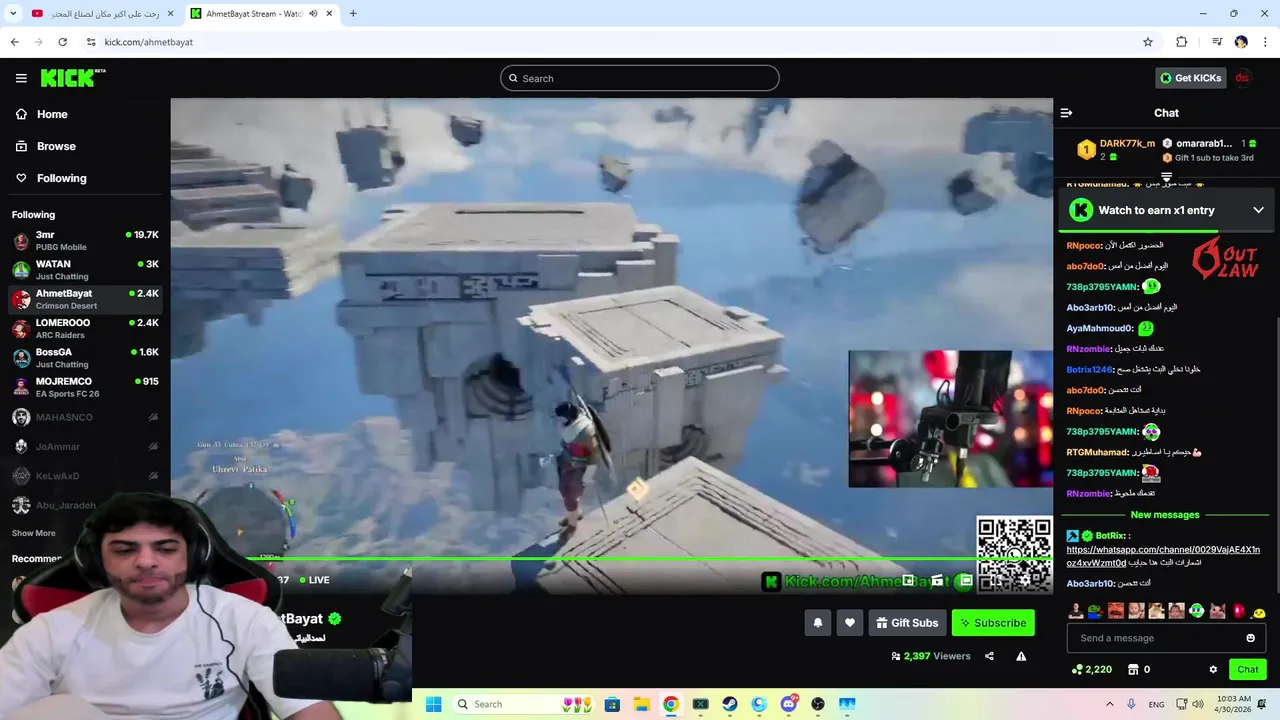Bookmark this page with the star
Viewport: 1280px width, 720px height.
(x=1148, y=42)
